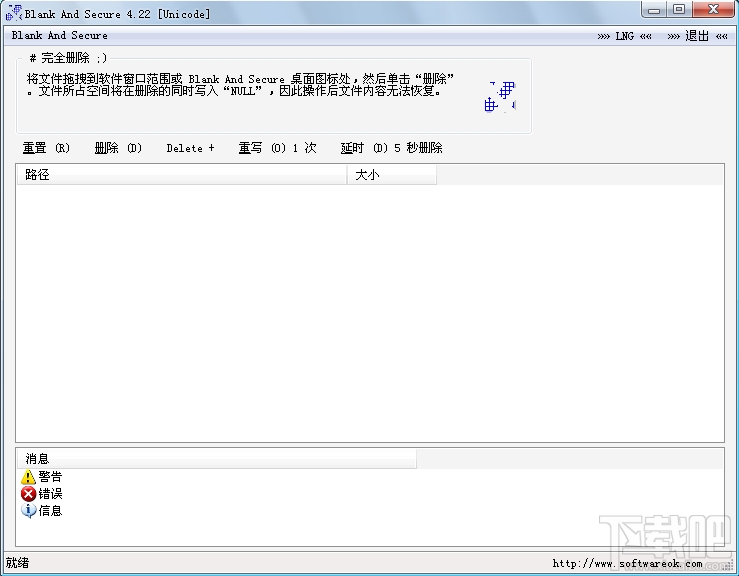Viewport: 739px width, 576px height.
Task: Click the 消息 column header
Action: 216,458
